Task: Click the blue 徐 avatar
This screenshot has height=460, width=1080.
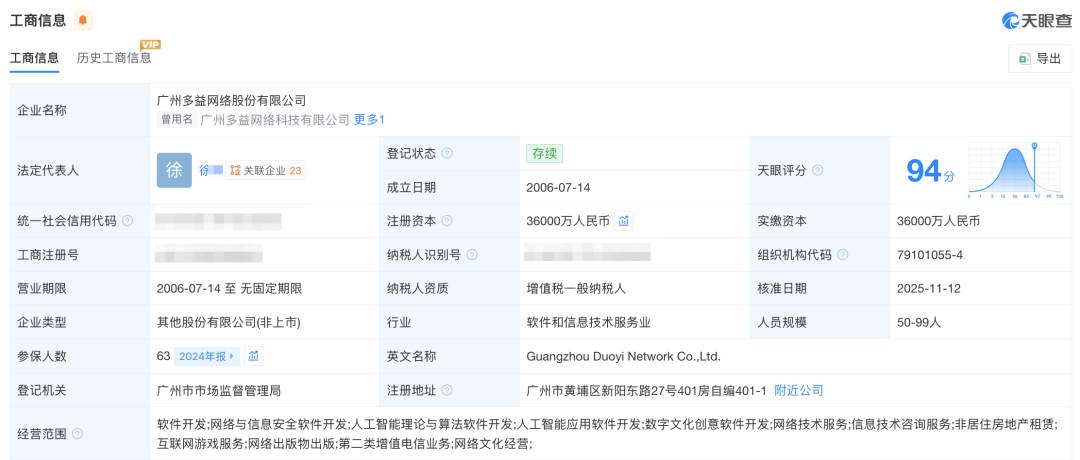Action: point(174,170)
